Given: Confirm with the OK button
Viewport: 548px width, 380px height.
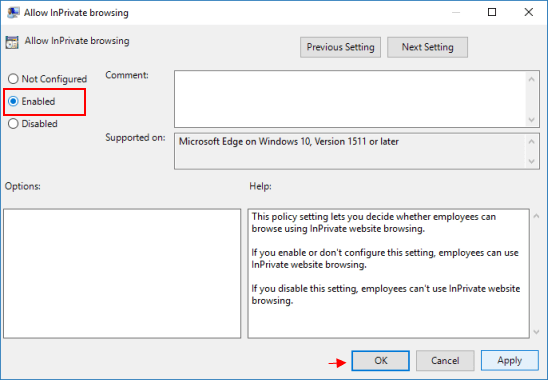Looking at the screenshot, I should tap(381, 360).
